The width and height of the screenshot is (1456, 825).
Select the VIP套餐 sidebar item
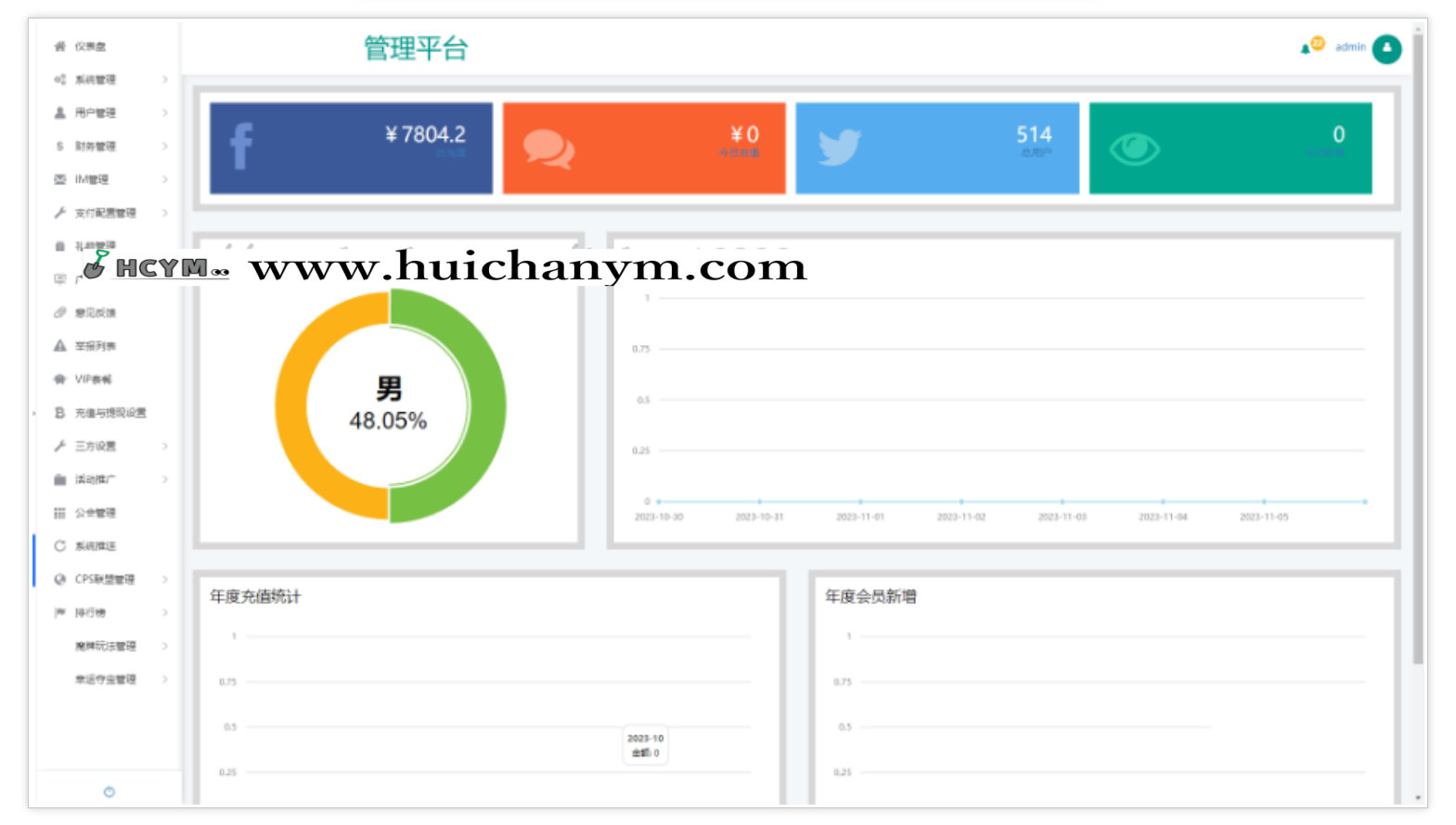[x=93, y=380]
